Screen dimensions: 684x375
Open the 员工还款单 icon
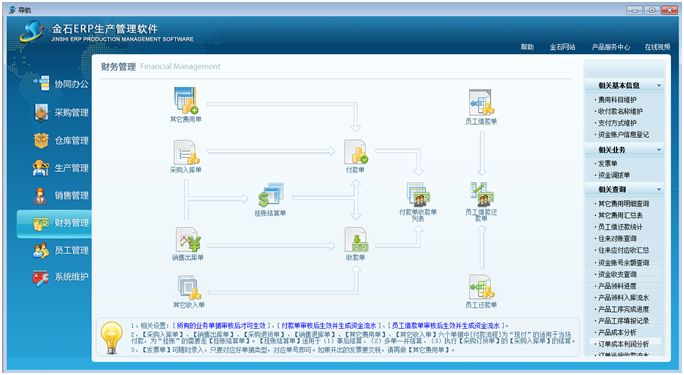pos(481,286)
